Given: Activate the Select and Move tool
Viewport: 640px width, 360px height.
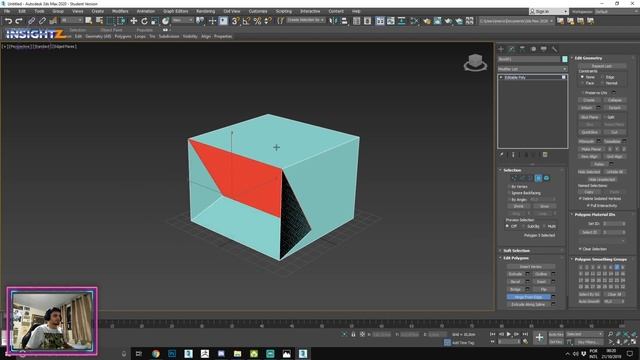Looking at the screenshot, I should tap(133, 21).
